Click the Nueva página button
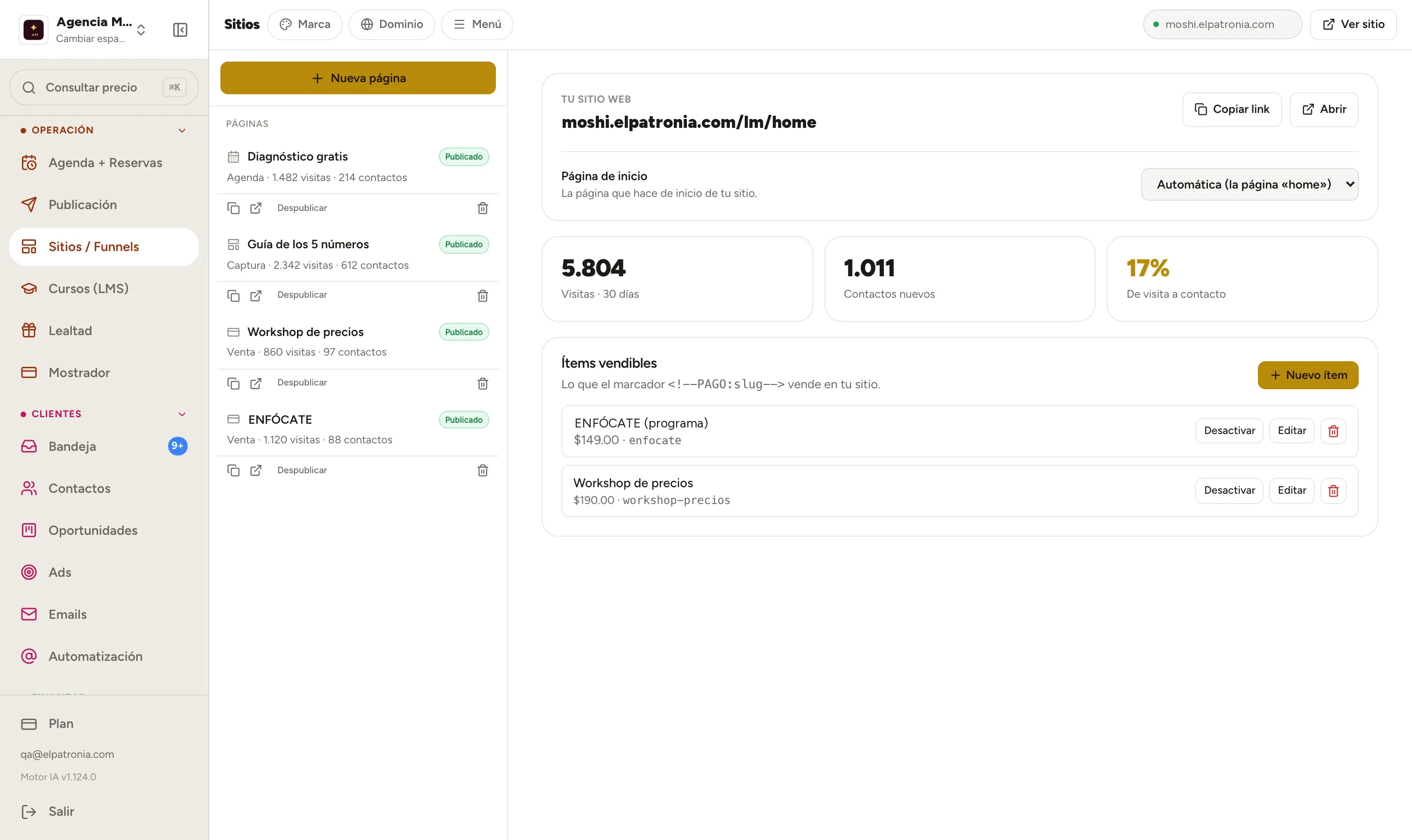The height and width of the screenshot is (840, 1412). pyautogui.click(x=358, y=78)
